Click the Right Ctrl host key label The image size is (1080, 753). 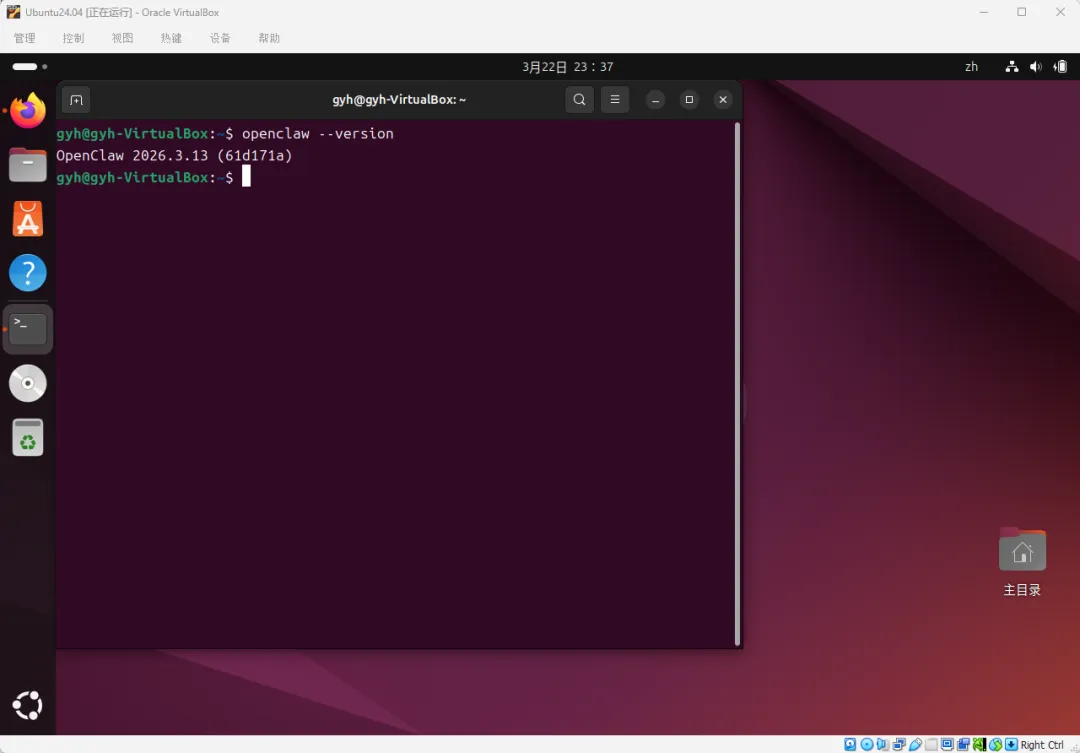pyautogui.click(x=1042, y=745)
